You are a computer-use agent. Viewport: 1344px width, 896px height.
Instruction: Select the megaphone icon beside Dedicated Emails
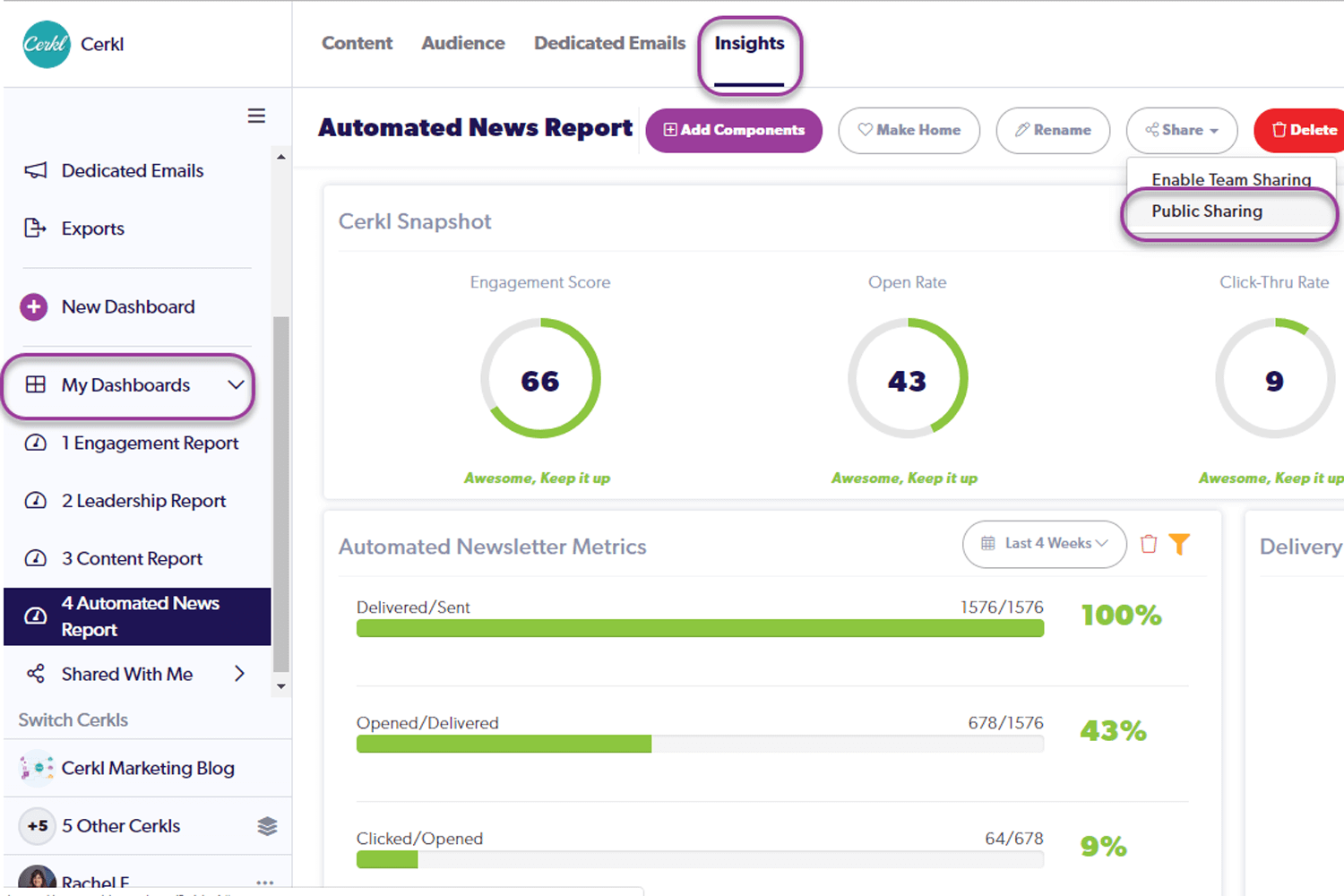coord(36,170)
